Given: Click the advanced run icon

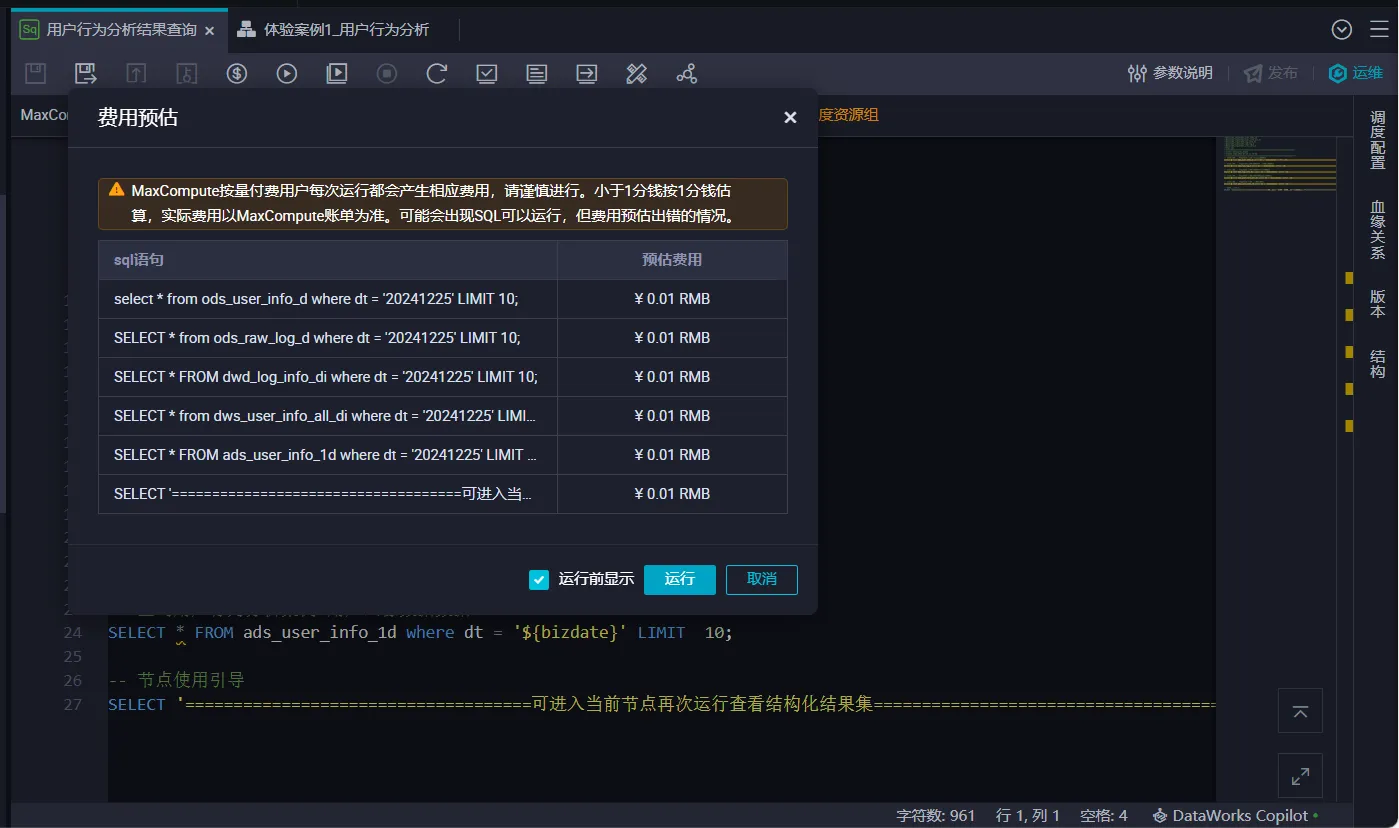Looking at the screenshot, I should coord(337,73).
